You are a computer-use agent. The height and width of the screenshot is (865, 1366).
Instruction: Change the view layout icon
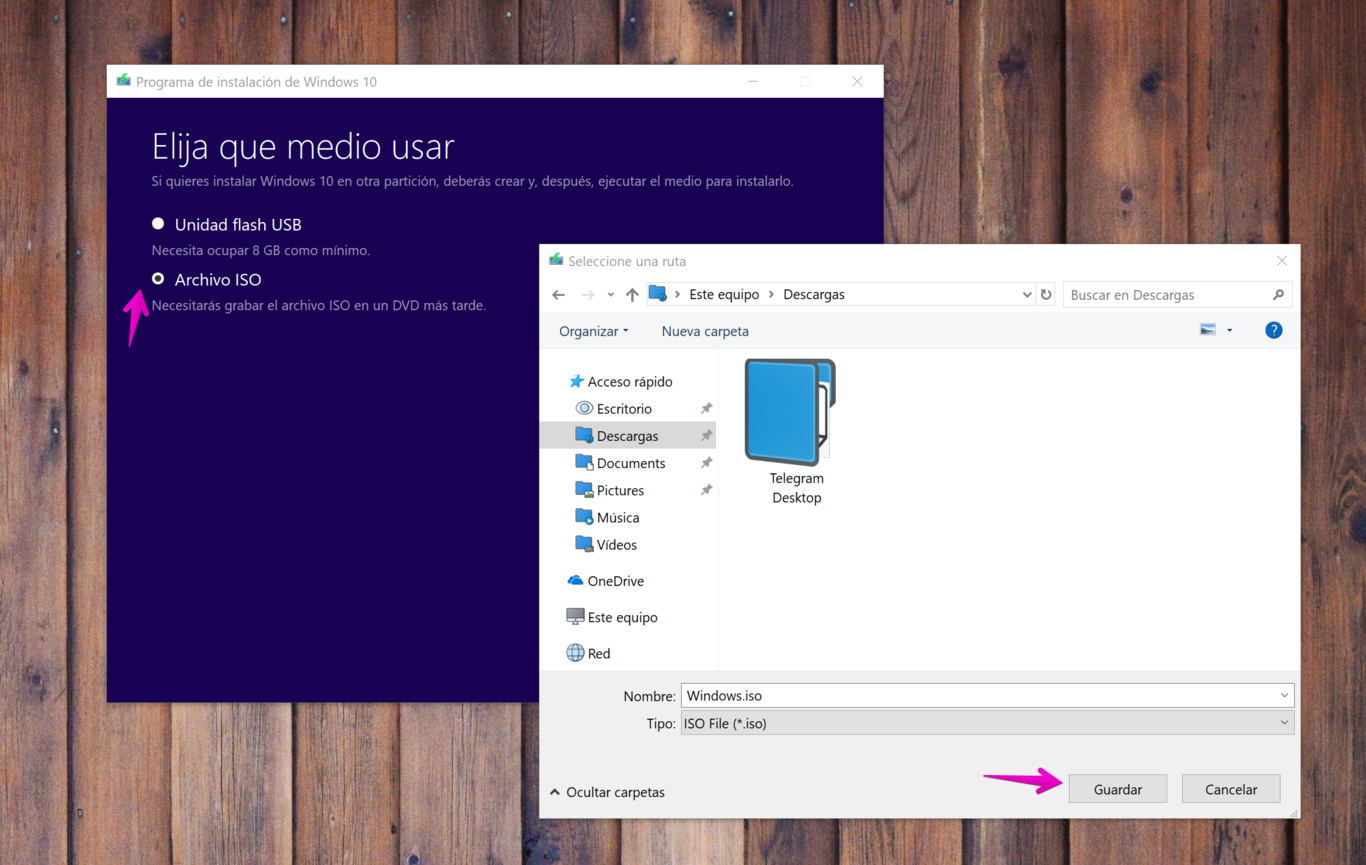click(x=1208, y=330)
